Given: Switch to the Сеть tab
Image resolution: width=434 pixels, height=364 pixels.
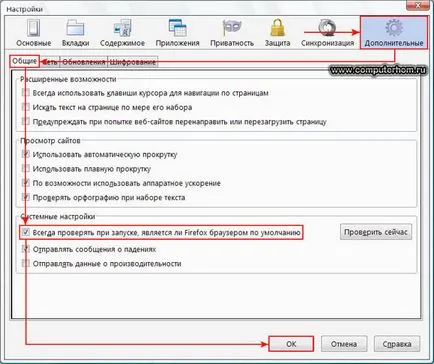Looking at the screenshot, I should point(49,62).
